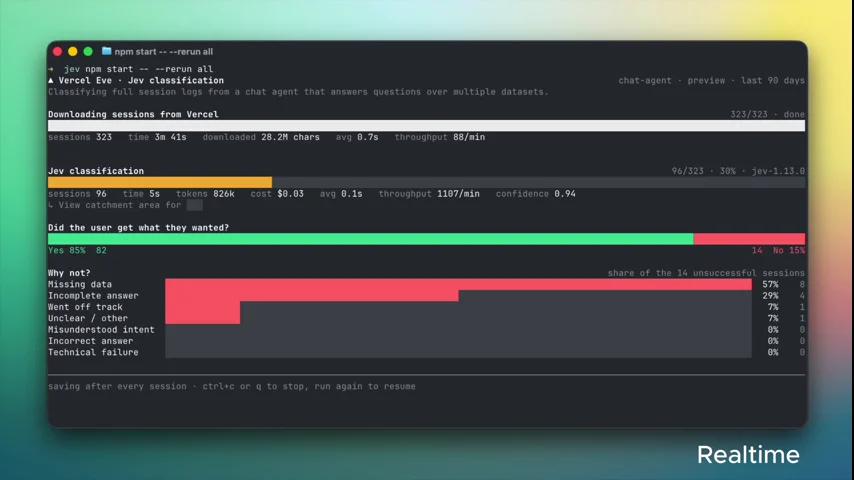Click the 'npm start -- --rerun all' window title
The width and height of the screenshot is (854, 480).
coord(163,52)
